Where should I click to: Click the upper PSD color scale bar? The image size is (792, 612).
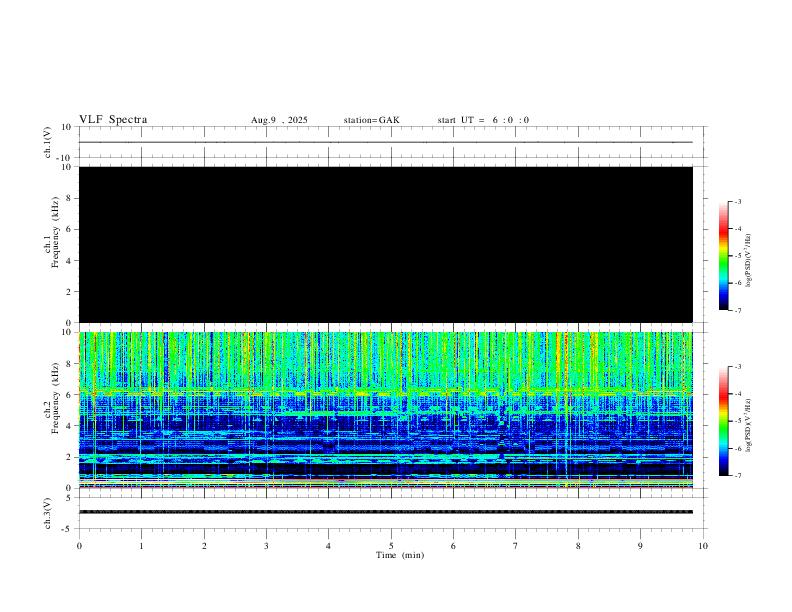coord(724,256)
